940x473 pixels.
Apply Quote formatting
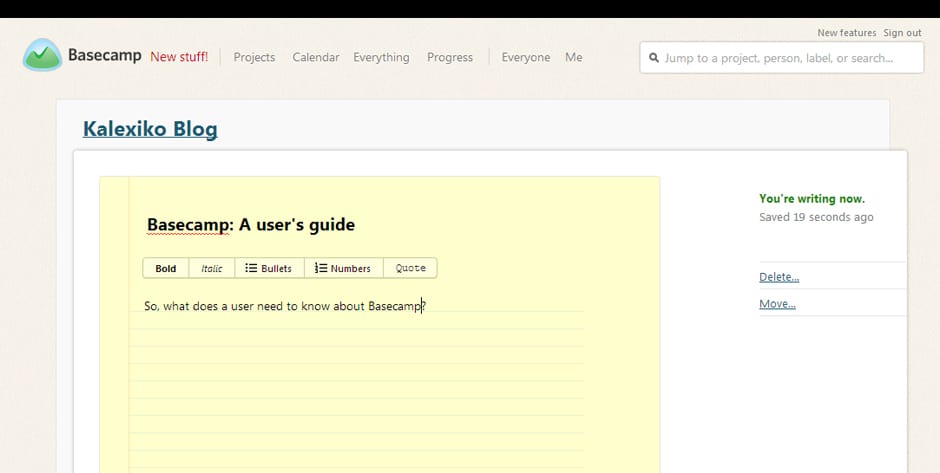click(410, 268)
